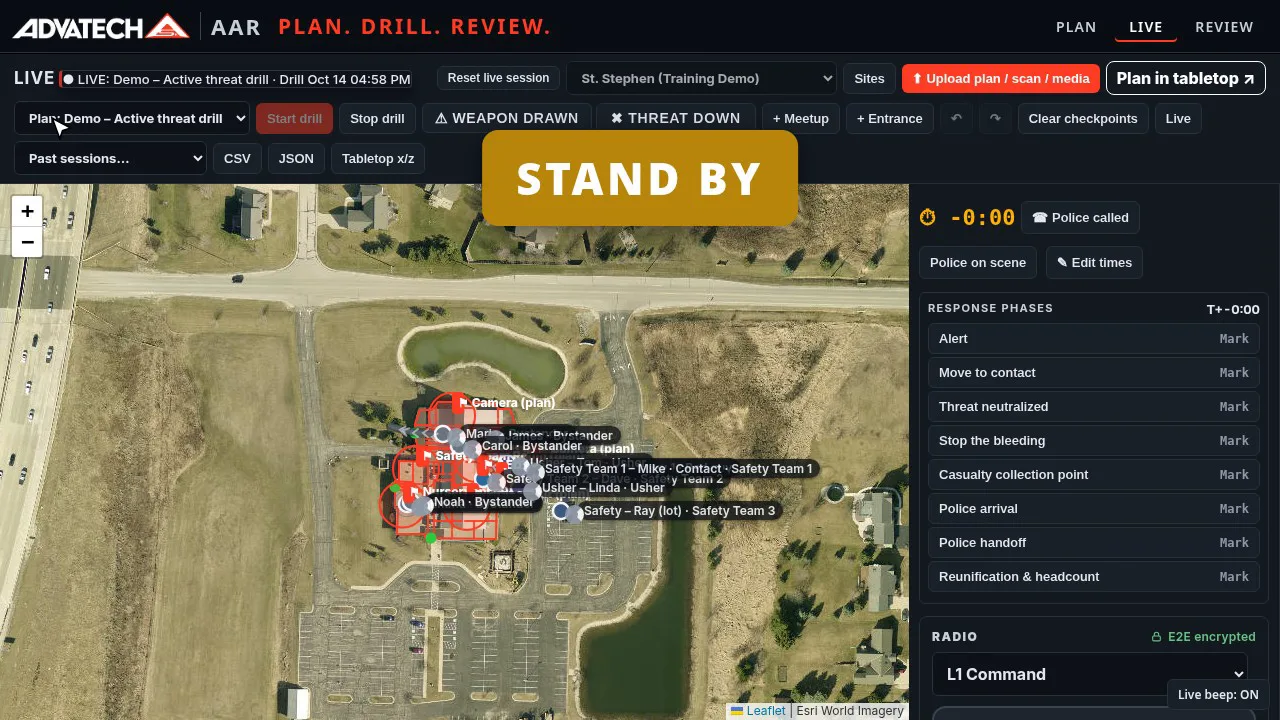Trigger the WEAPON DRAWN button
This screenshot has width=1280, height=720.
point(506,118)
